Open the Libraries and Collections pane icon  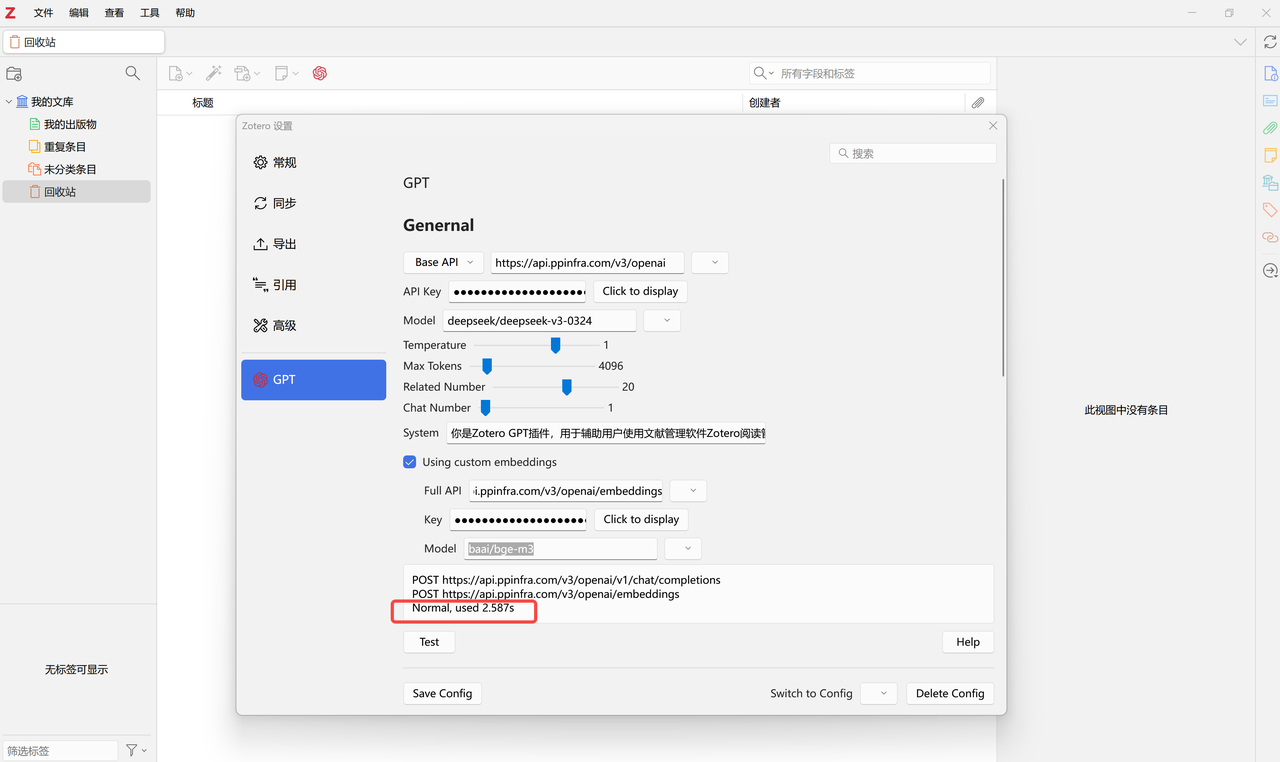[1270, 183]
